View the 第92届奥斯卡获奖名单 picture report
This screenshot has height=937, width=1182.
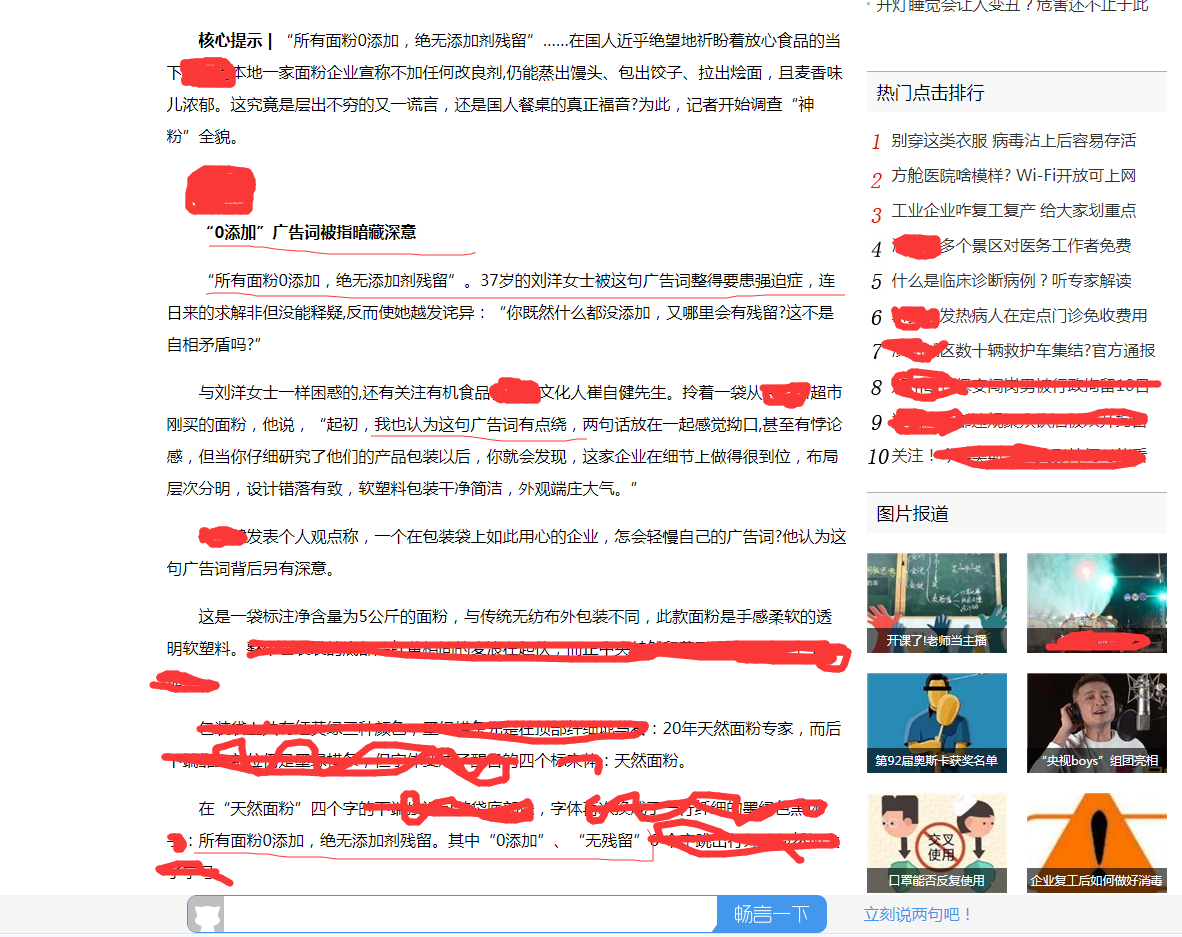[936, 722]
